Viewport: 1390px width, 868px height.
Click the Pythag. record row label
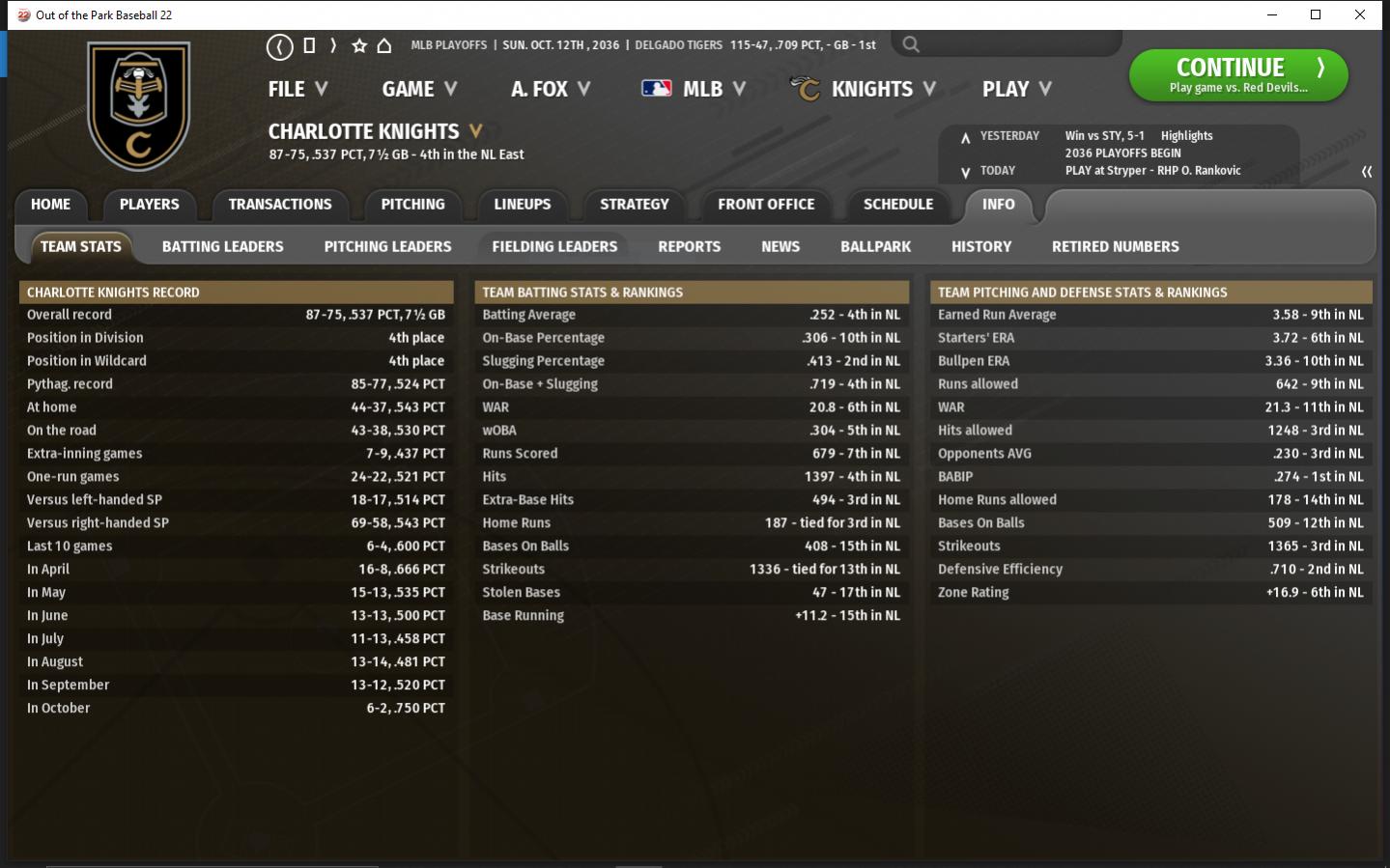(70, 384)
